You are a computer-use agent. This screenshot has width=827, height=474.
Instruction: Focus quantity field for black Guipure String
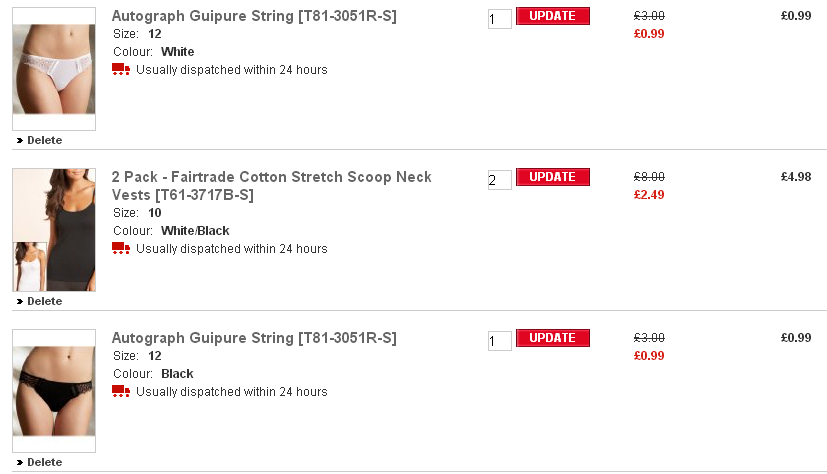(x=499, y=341)
